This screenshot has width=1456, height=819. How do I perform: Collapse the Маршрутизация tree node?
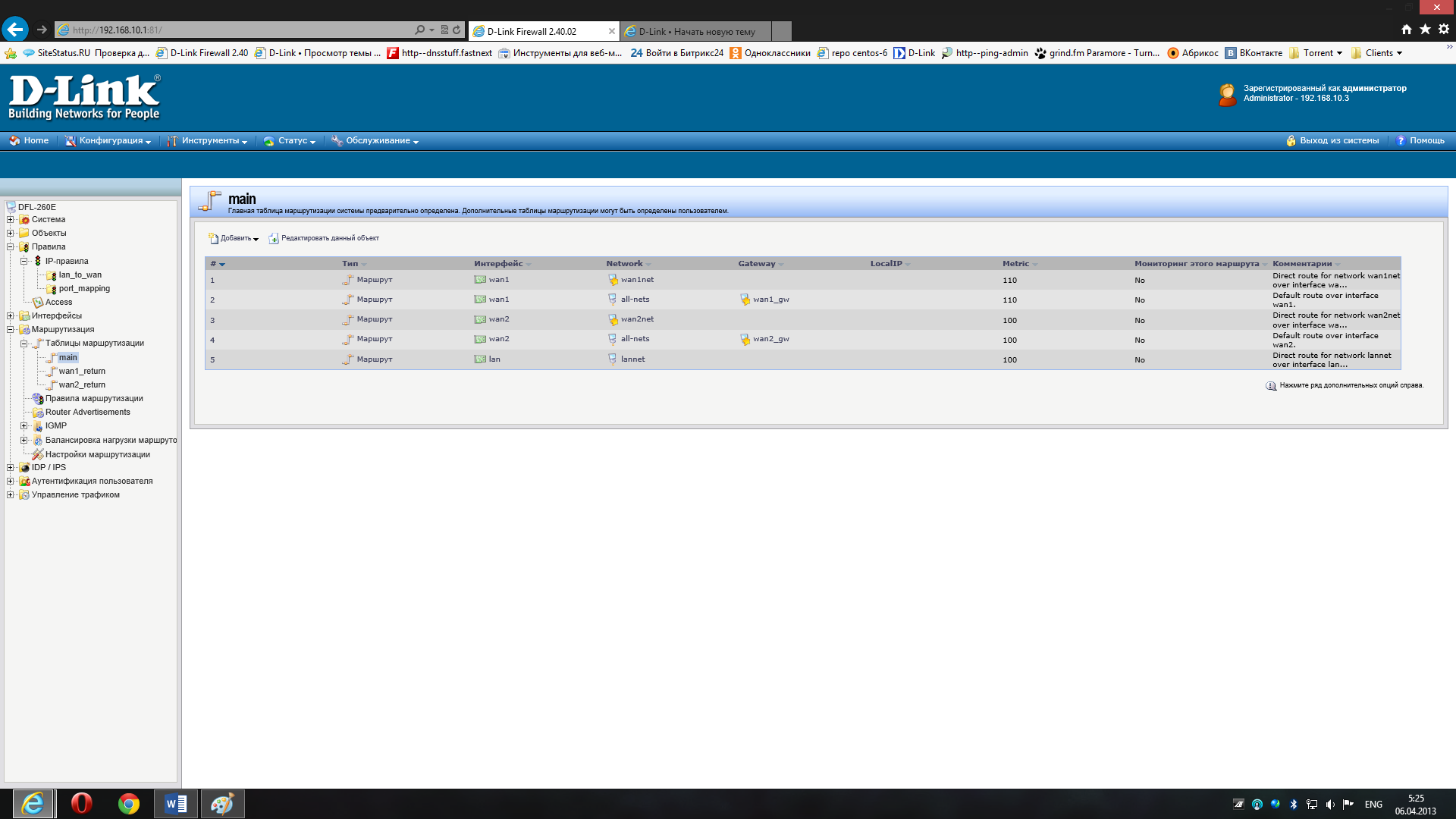pos(11,330)
